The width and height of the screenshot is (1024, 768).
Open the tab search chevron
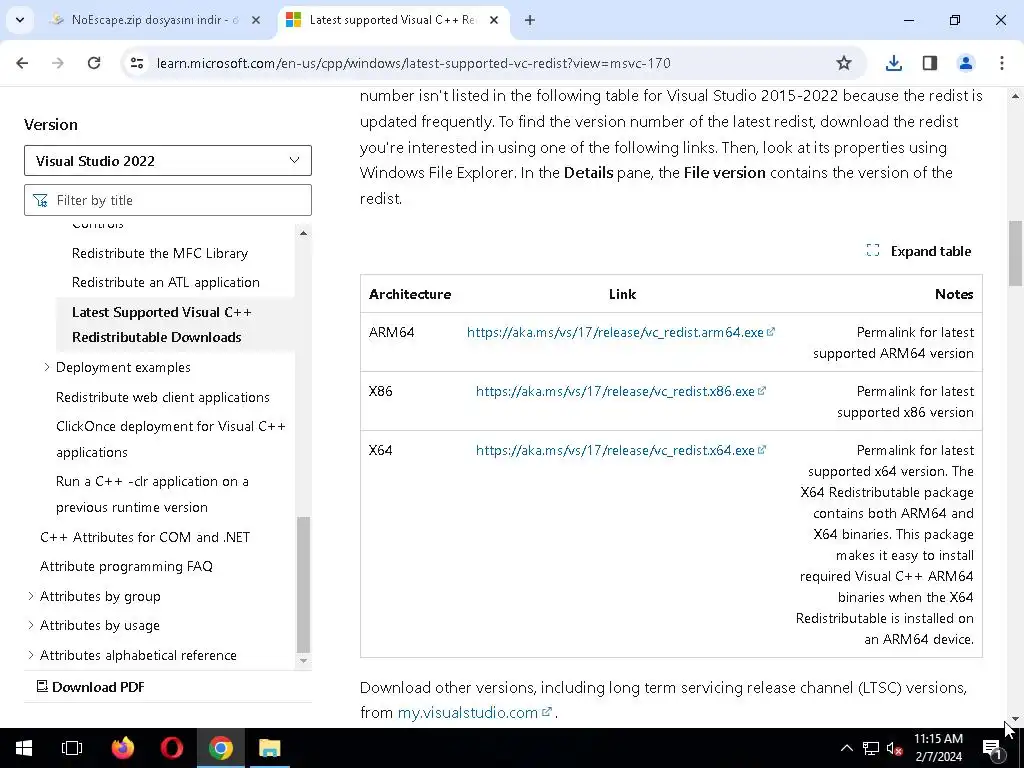click(20, 20)
